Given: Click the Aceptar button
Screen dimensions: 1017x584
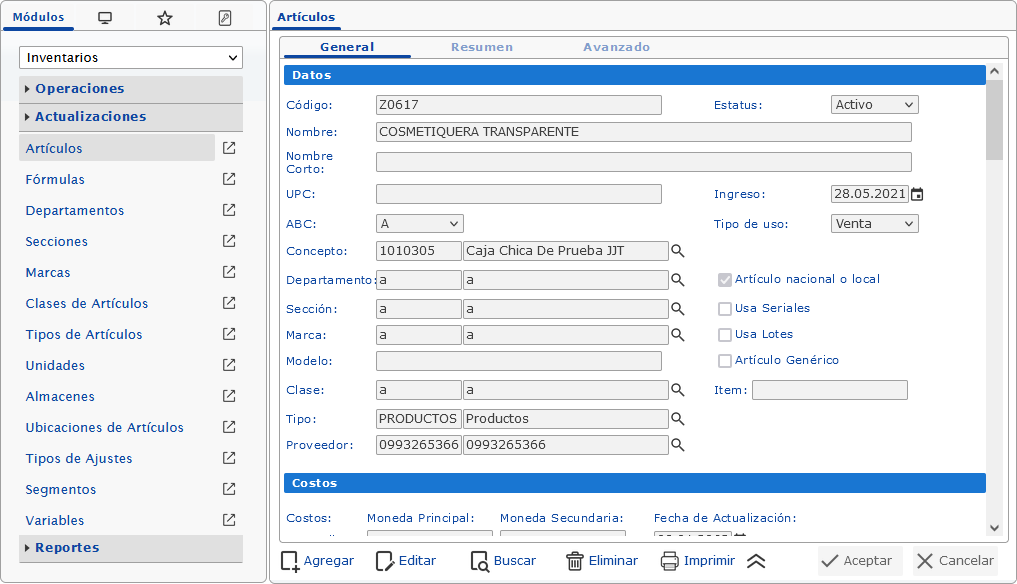Looking at the screenshot, I should tap(860, 561).
